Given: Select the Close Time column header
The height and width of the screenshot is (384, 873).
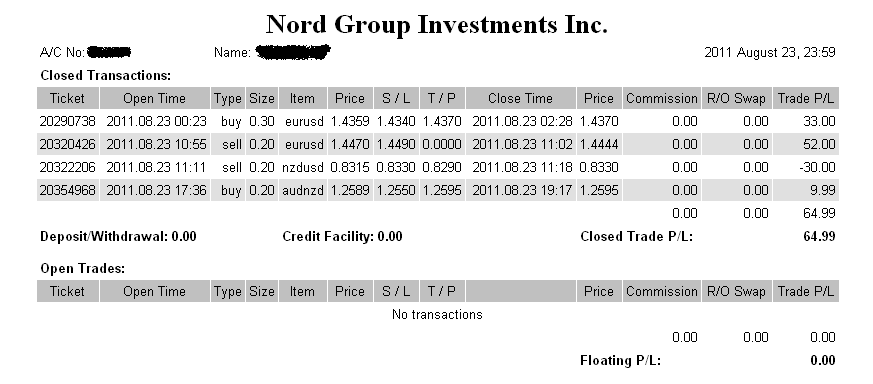Looking at the screenshot, I should (520, 99).
